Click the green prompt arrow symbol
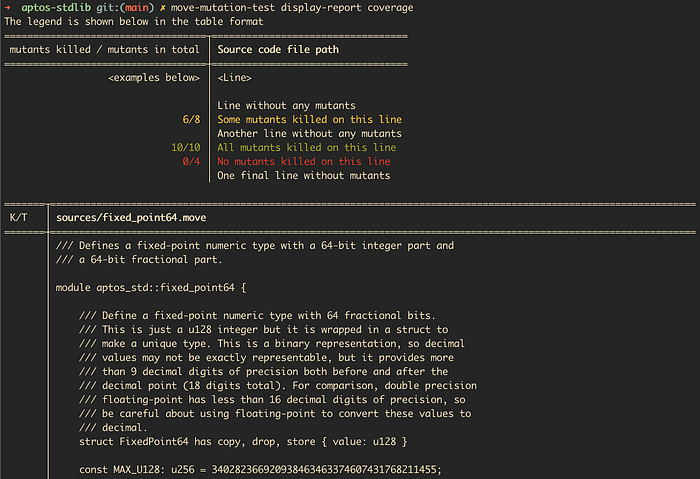Screen dimensions: 700x479 8,8
